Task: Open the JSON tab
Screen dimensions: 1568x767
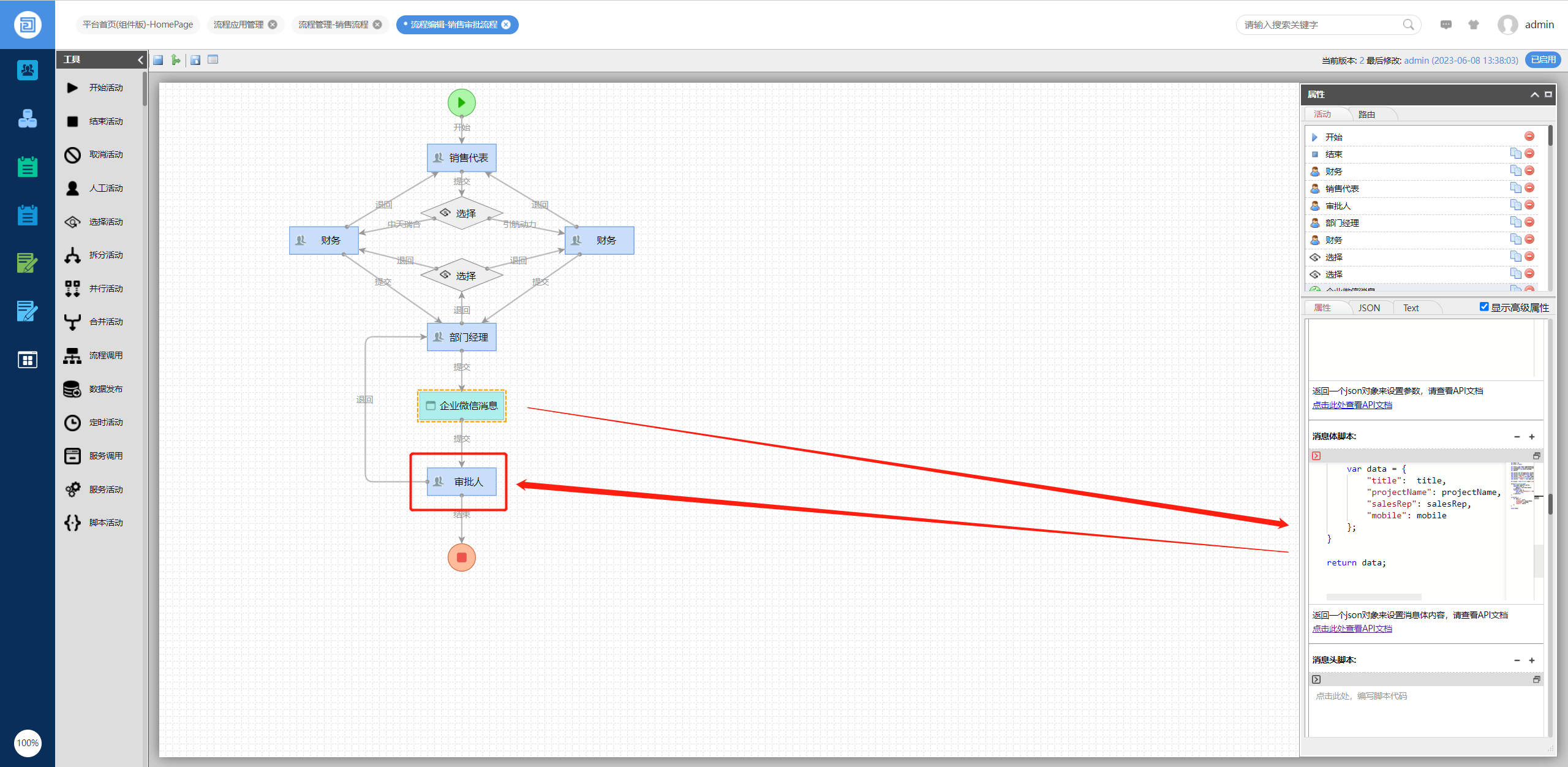Action: [x=1369, y=308]
